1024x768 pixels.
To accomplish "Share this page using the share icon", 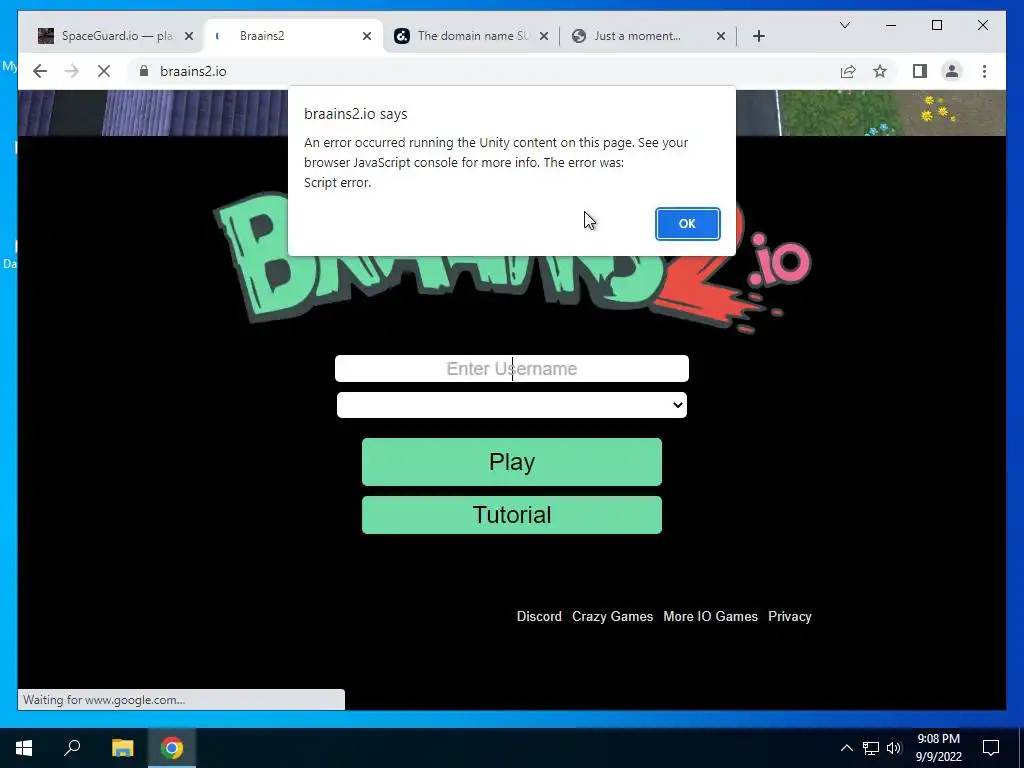I will pos(848,71).
